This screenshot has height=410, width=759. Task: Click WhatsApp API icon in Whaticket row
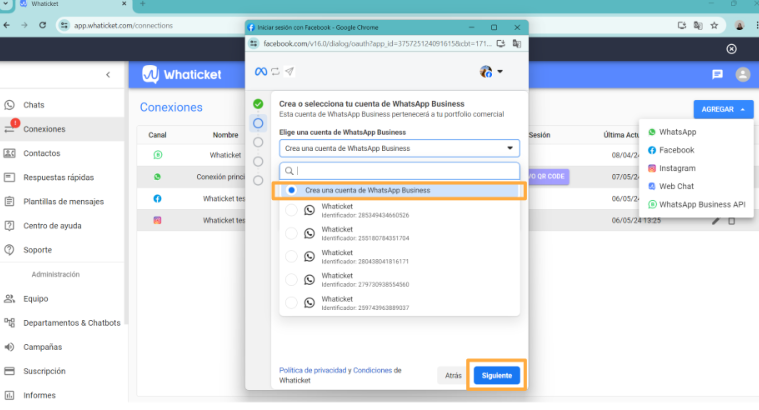[x=157, y=155]
